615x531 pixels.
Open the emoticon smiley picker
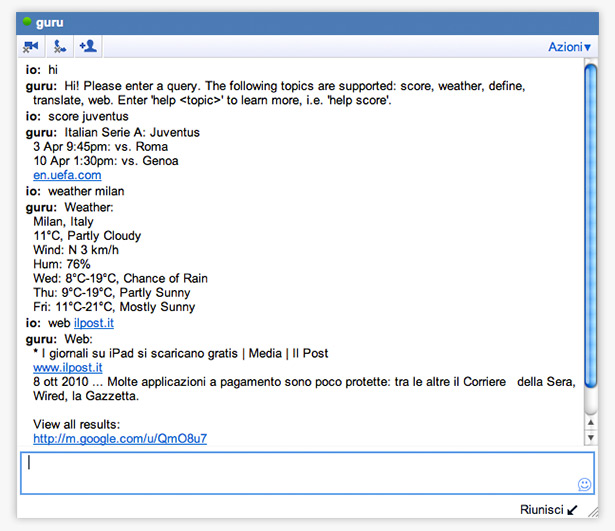pos(584,484)
